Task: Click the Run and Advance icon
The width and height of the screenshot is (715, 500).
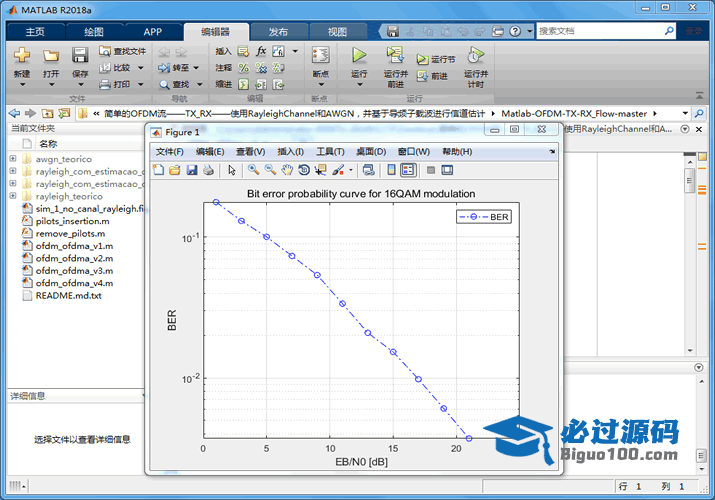Action: point(395,55)
